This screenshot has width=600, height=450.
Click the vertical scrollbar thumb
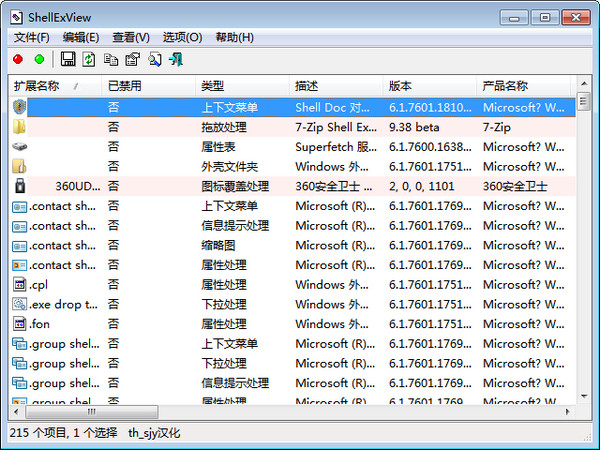pos(584,101)
